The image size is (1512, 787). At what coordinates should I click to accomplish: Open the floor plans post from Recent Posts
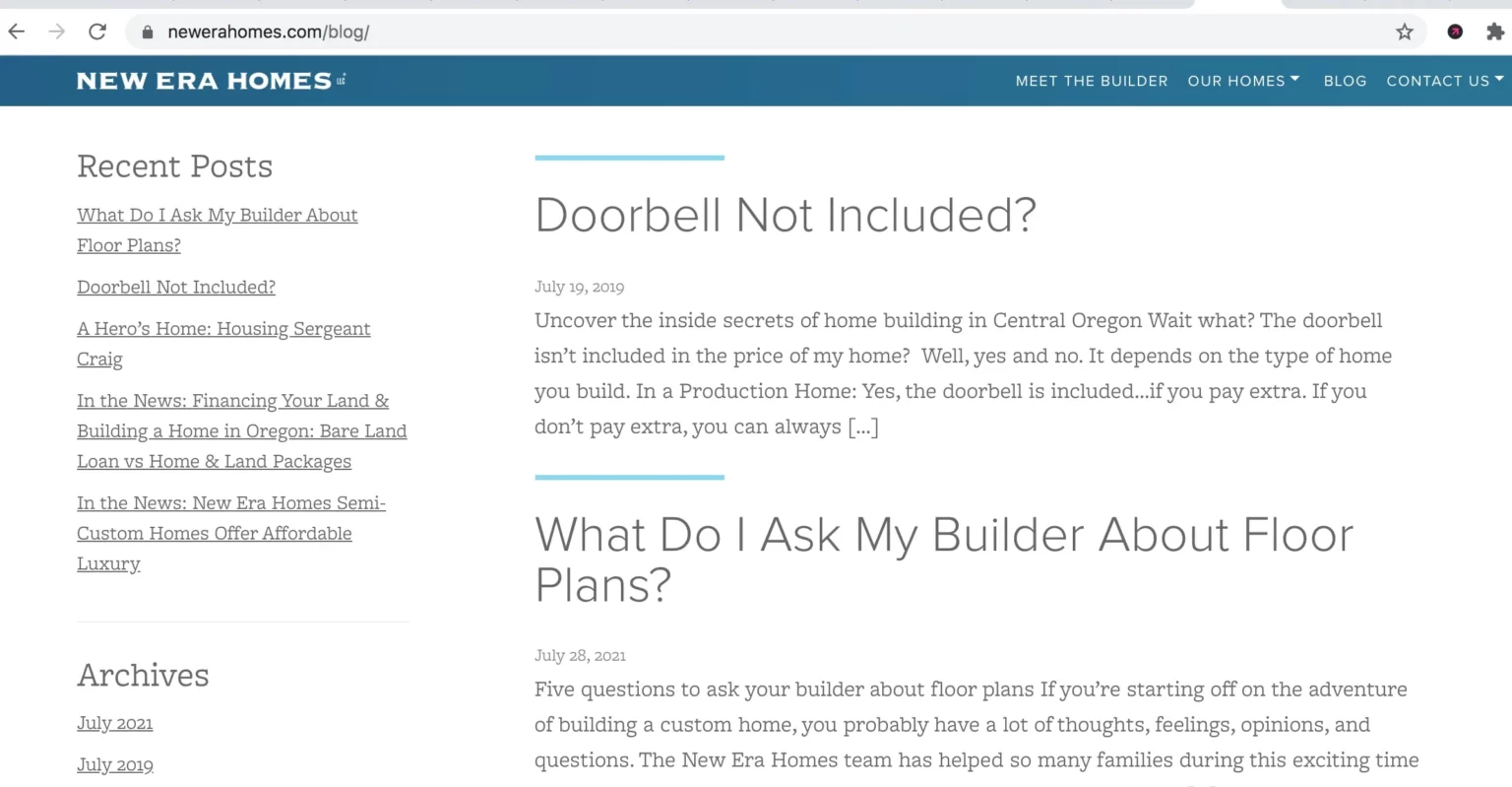point(217,230)
